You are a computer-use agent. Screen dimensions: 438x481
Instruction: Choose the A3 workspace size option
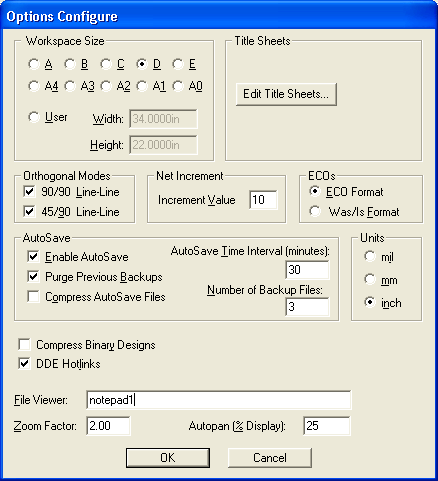(70, 86)
